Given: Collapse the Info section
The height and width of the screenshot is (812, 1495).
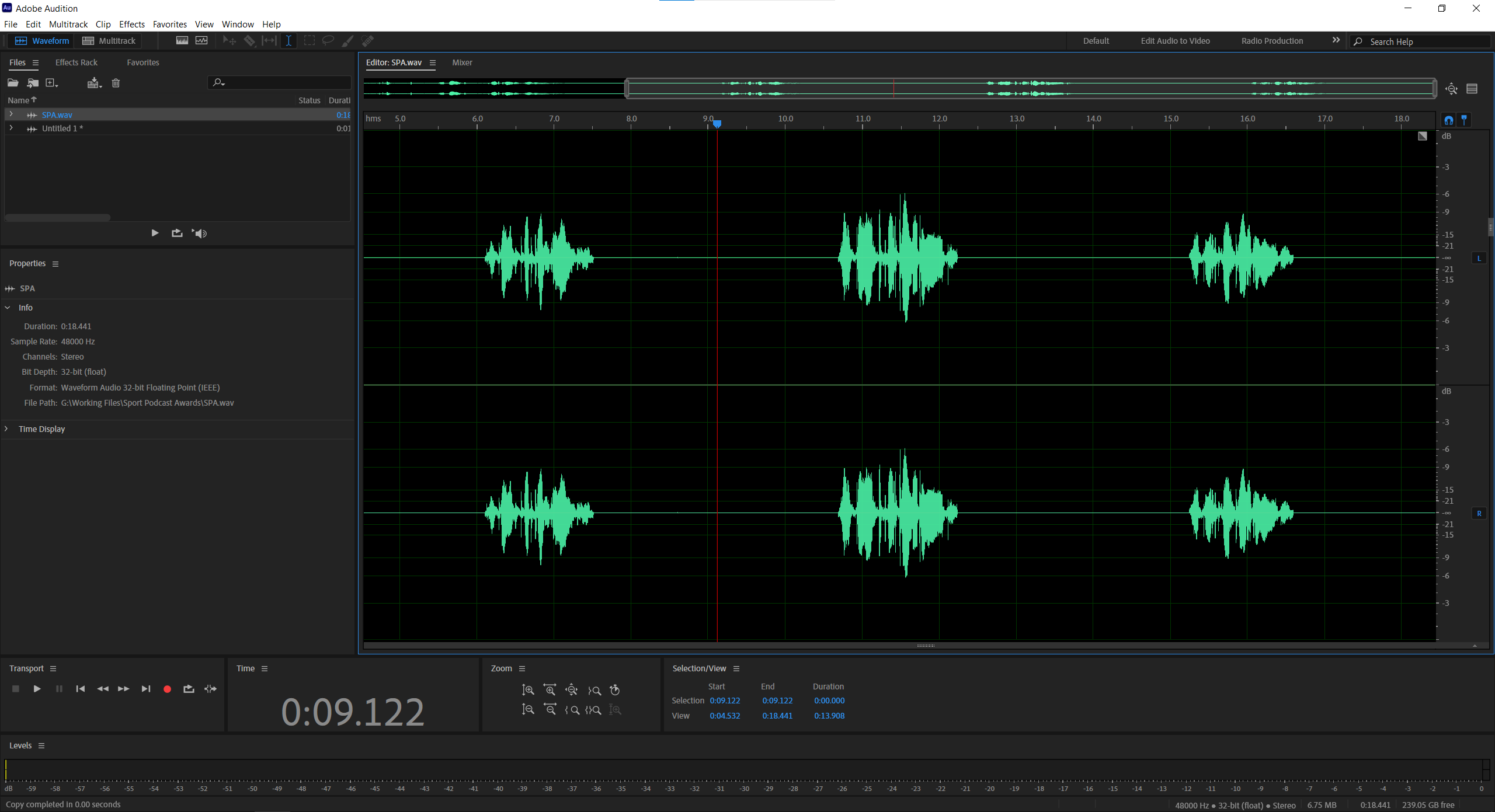Looking at the screenshot, I should (x=8, y=308).
